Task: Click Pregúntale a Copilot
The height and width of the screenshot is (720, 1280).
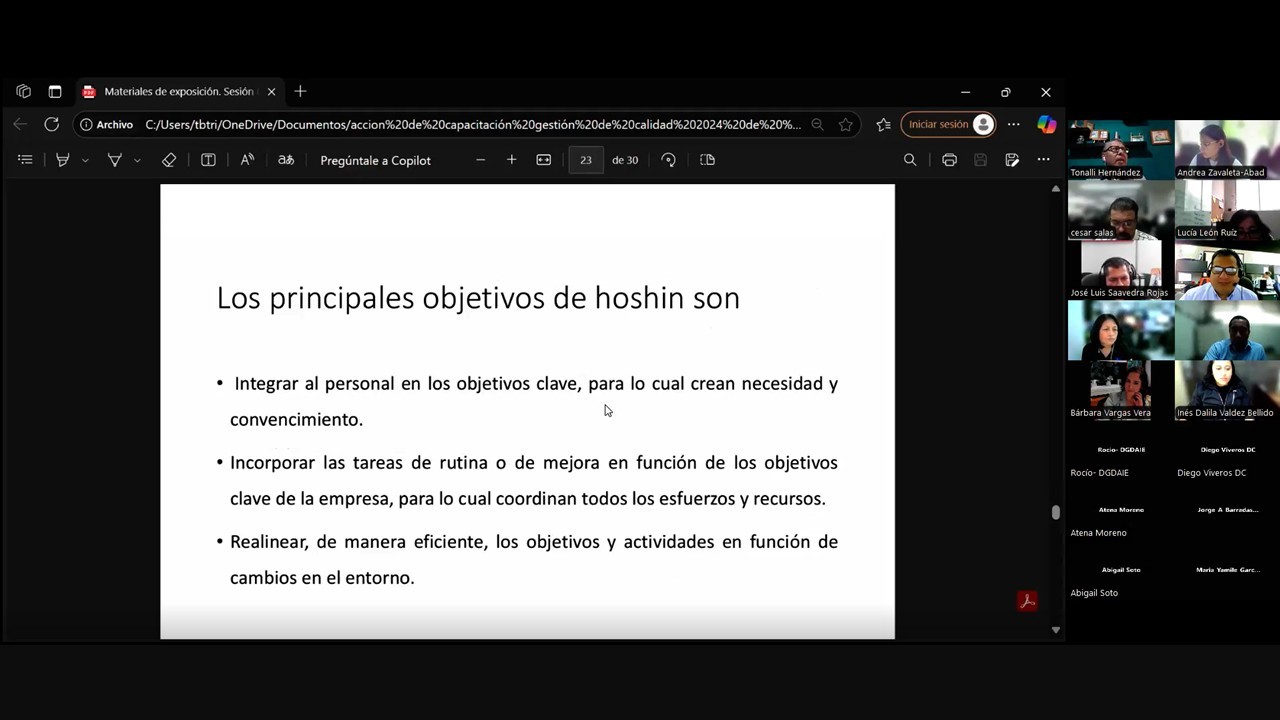Action: pos(375,160)
